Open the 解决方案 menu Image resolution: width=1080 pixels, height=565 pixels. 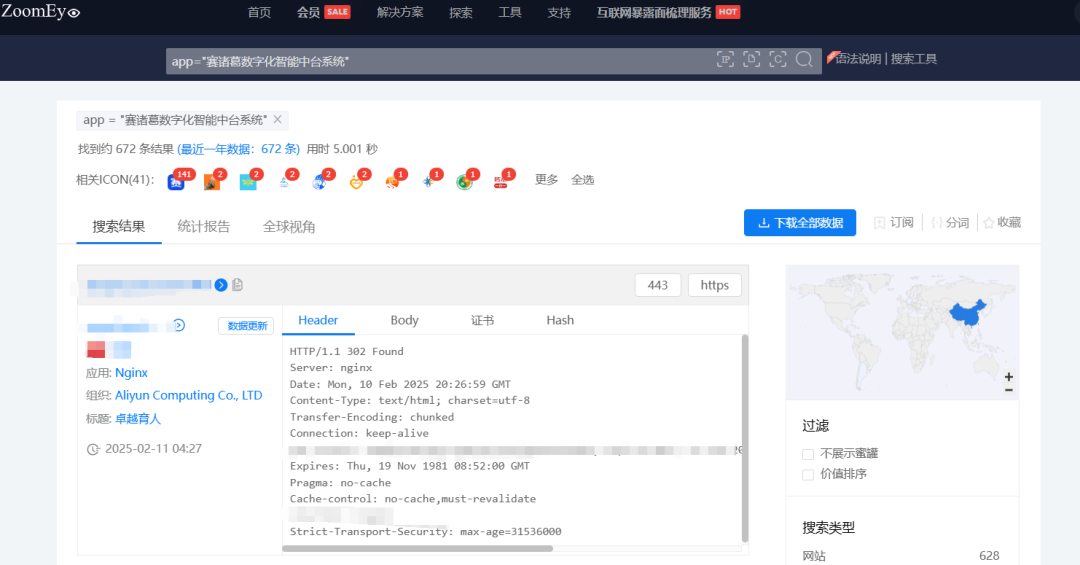point(400,12)
